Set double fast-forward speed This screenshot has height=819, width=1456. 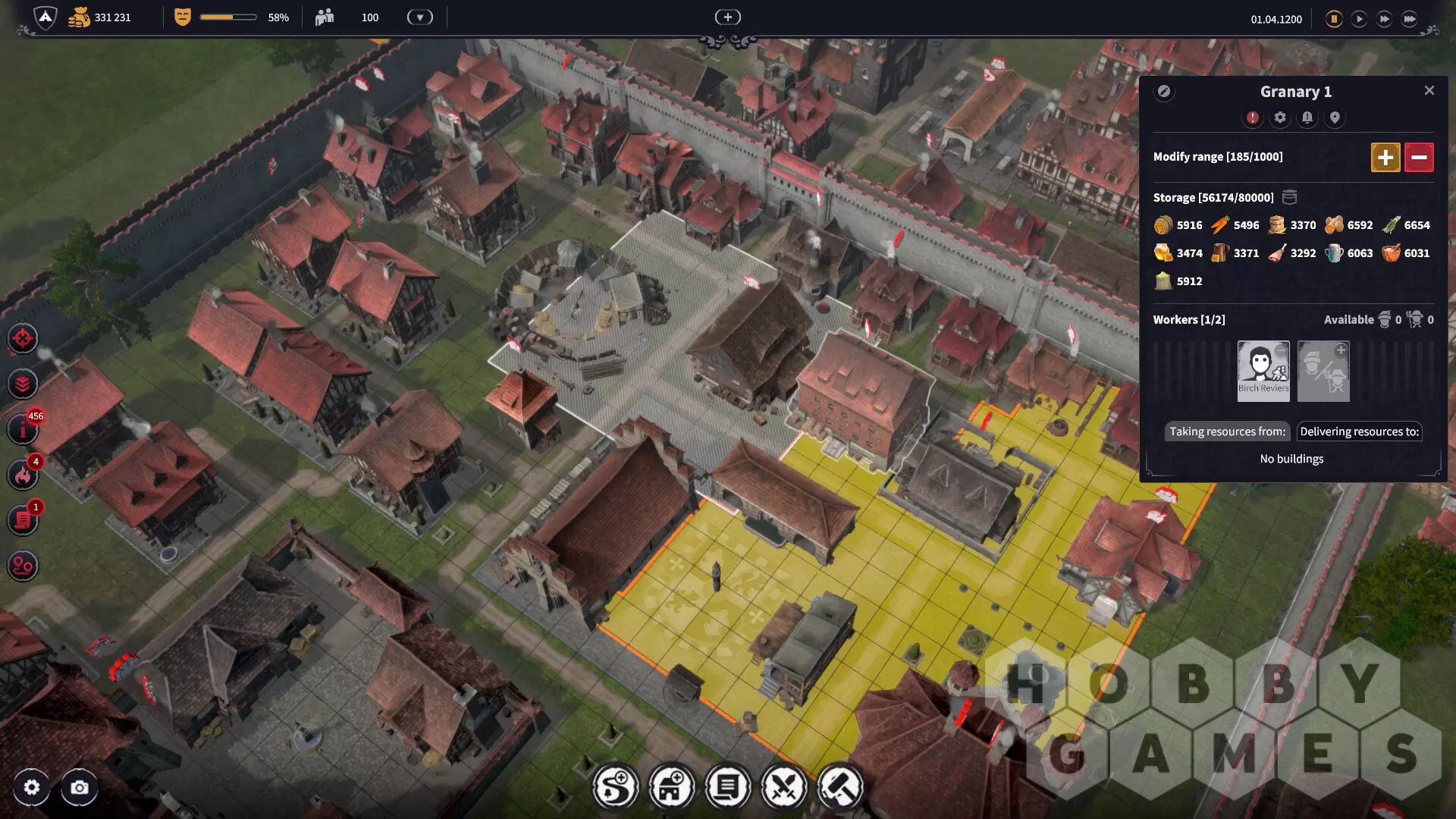1384,19
